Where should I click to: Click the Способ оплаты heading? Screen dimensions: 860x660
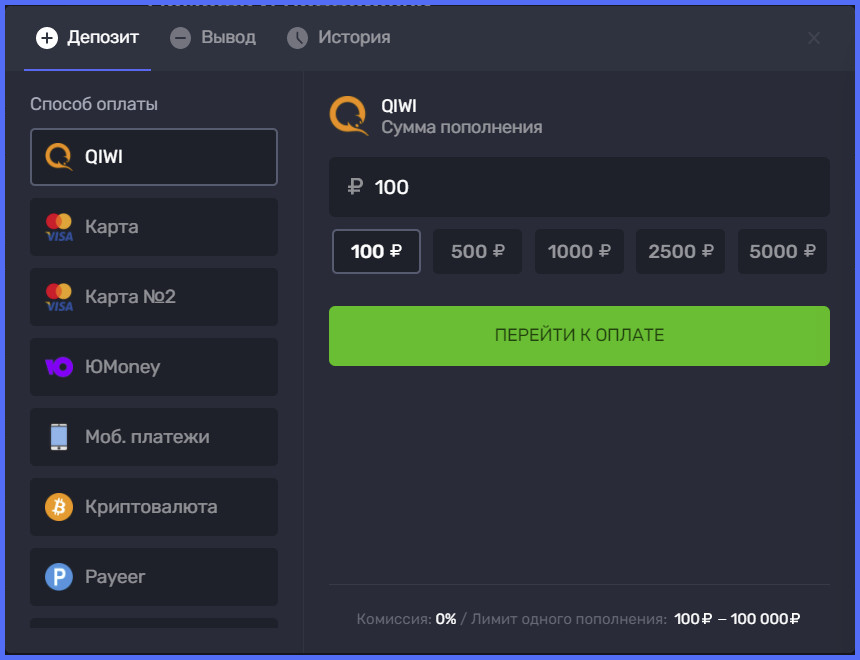tap(94, 104)
